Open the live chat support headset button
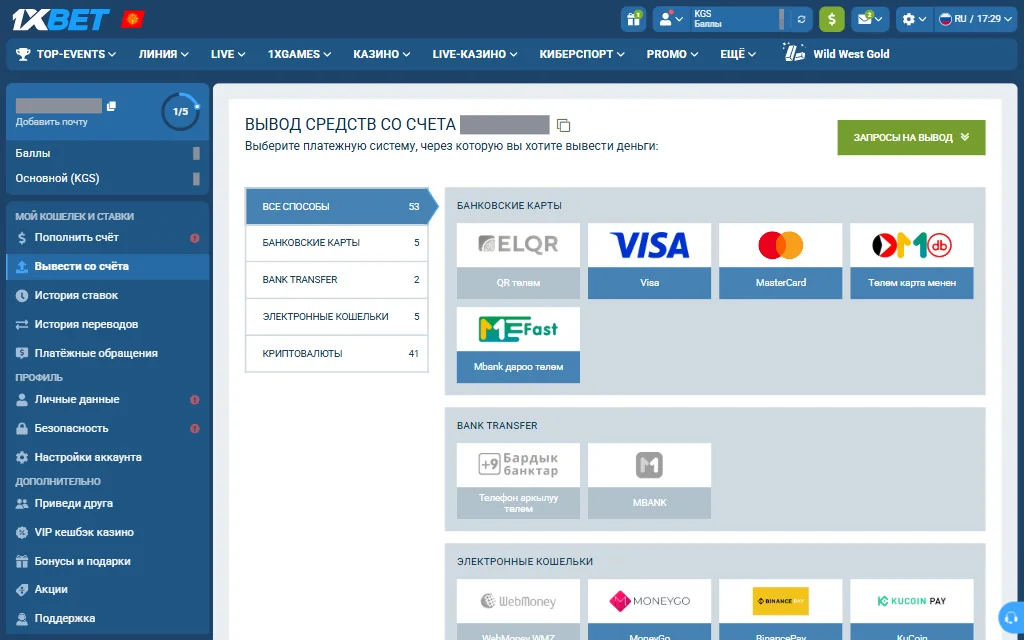The image size is (1024, 640). click(x=1012, y=617)
